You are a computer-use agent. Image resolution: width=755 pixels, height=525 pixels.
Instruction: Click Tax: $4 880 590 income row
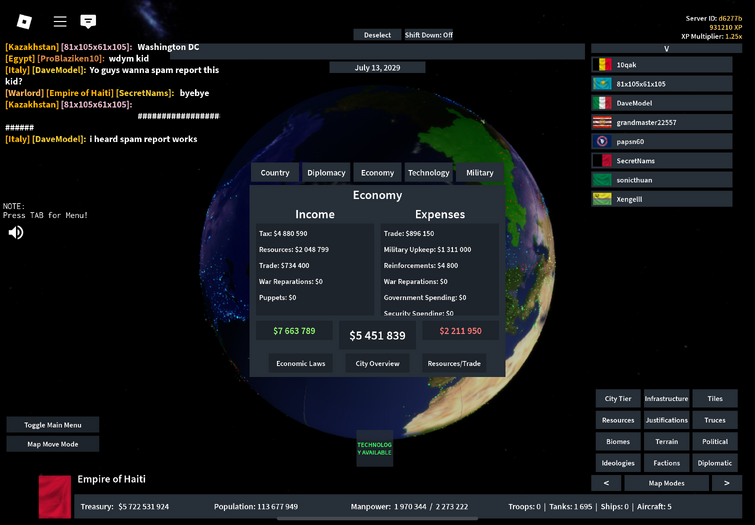283,234
